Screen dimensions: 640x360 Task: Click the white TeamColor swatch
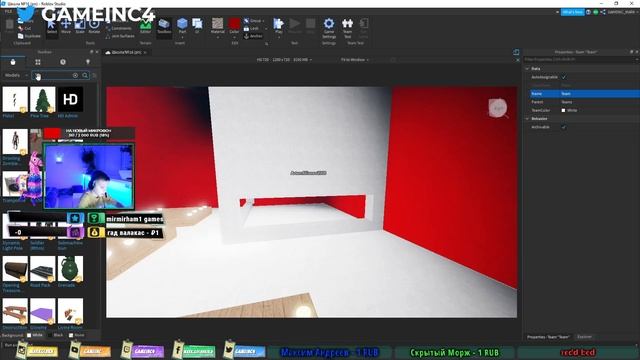[x=563, y=110]
